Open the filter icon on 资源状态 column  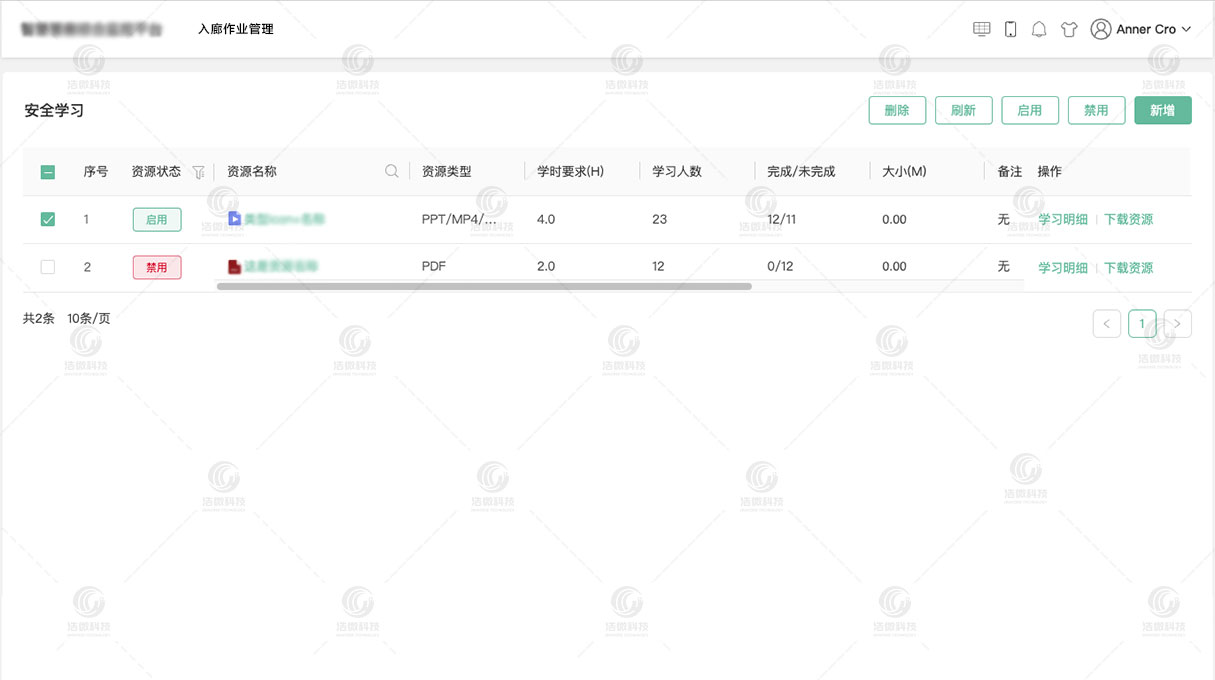point(199,172)
